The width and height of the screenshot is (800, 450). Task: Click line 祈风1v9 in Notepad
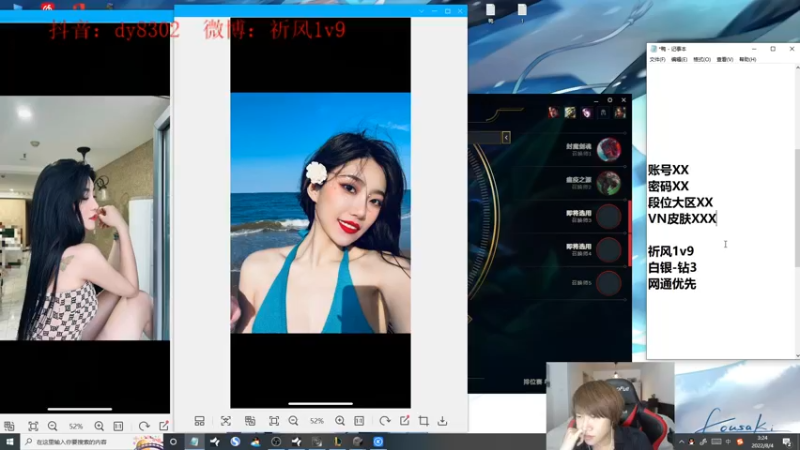(x=671, y=252)
